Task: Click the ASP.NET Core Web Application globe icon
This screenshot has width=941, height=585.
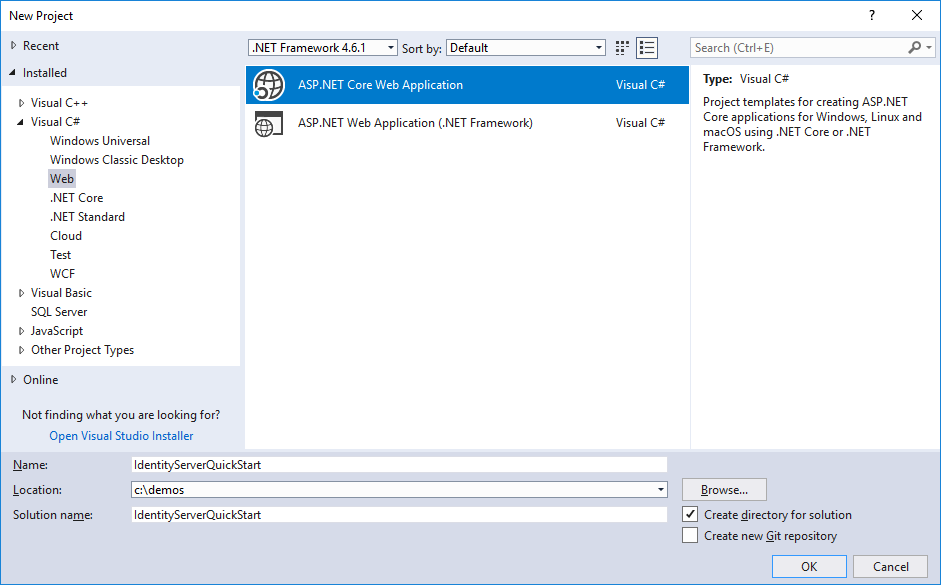Action: click(x=268, y=85)
